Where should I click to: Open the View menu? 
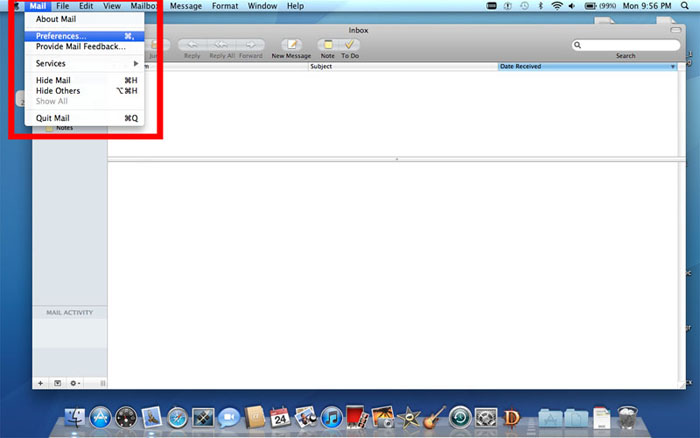pyautogui.click(x=112, y=6)
